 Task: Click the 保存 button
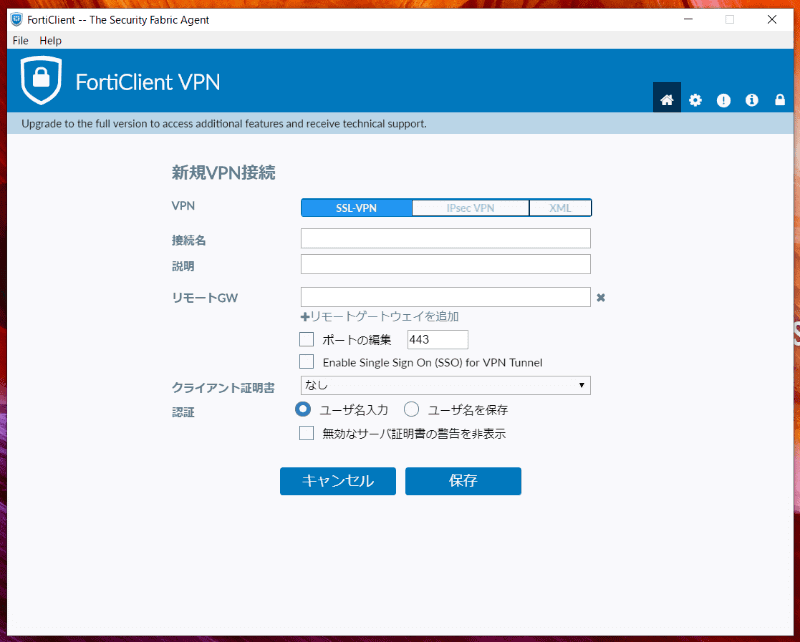pyautogui.click(x=463, y=481)
